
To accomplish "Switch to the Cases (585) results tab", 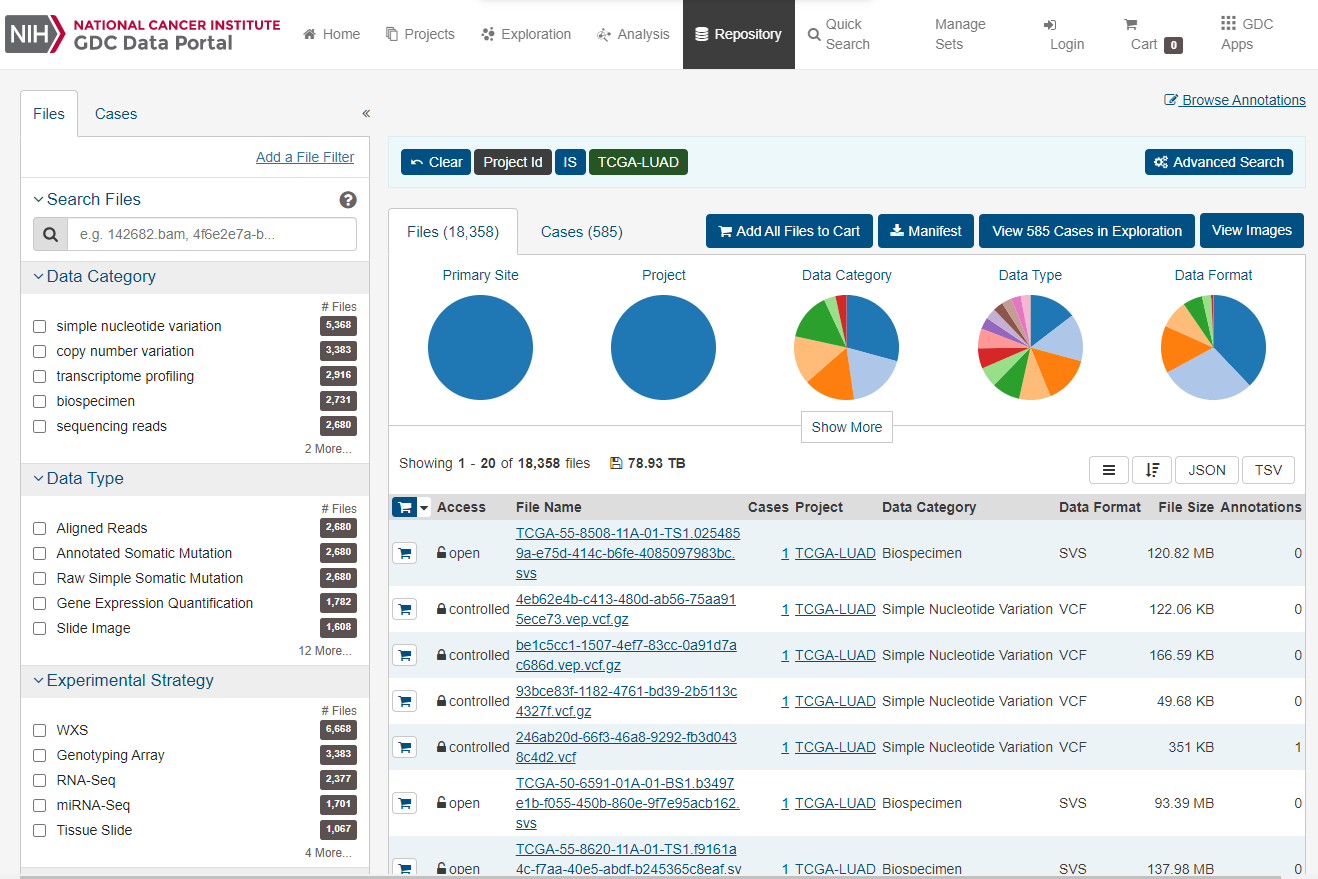I will point(582,232).
